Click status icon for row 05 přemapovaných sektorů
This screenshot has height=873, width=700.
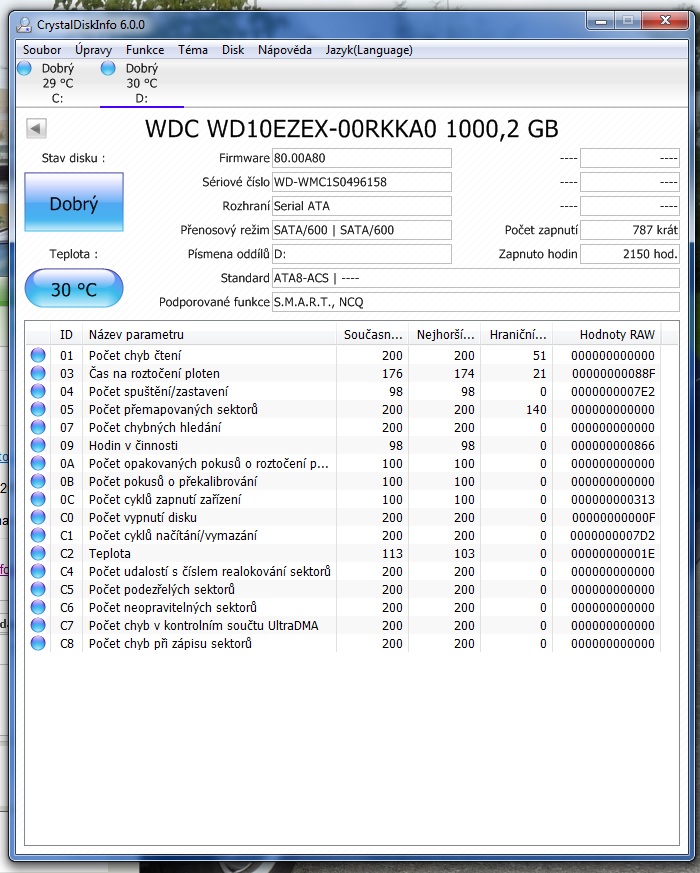(38, 409)
